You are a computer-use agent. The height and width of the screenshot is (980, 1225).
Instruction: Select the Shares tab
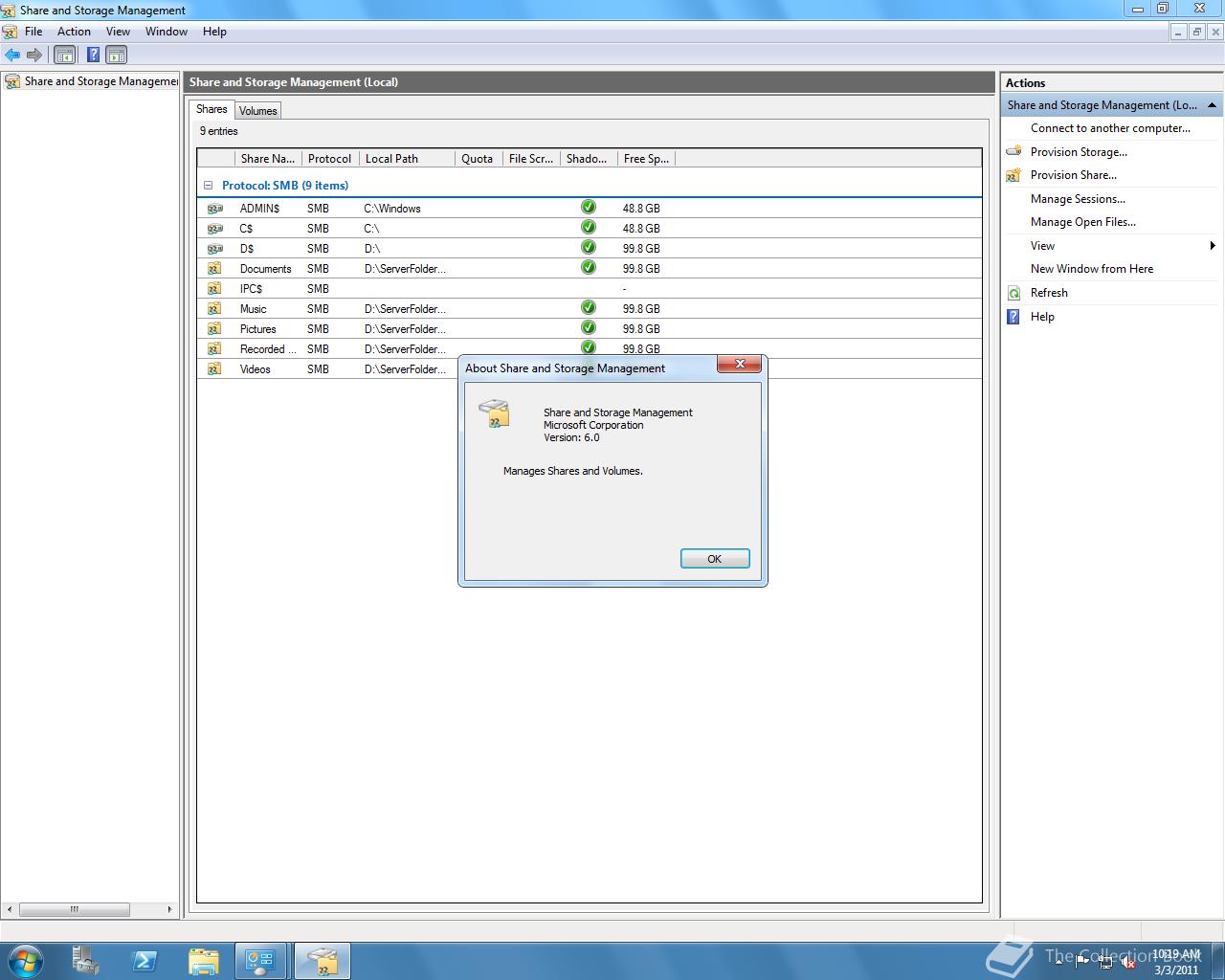(212, 109)
